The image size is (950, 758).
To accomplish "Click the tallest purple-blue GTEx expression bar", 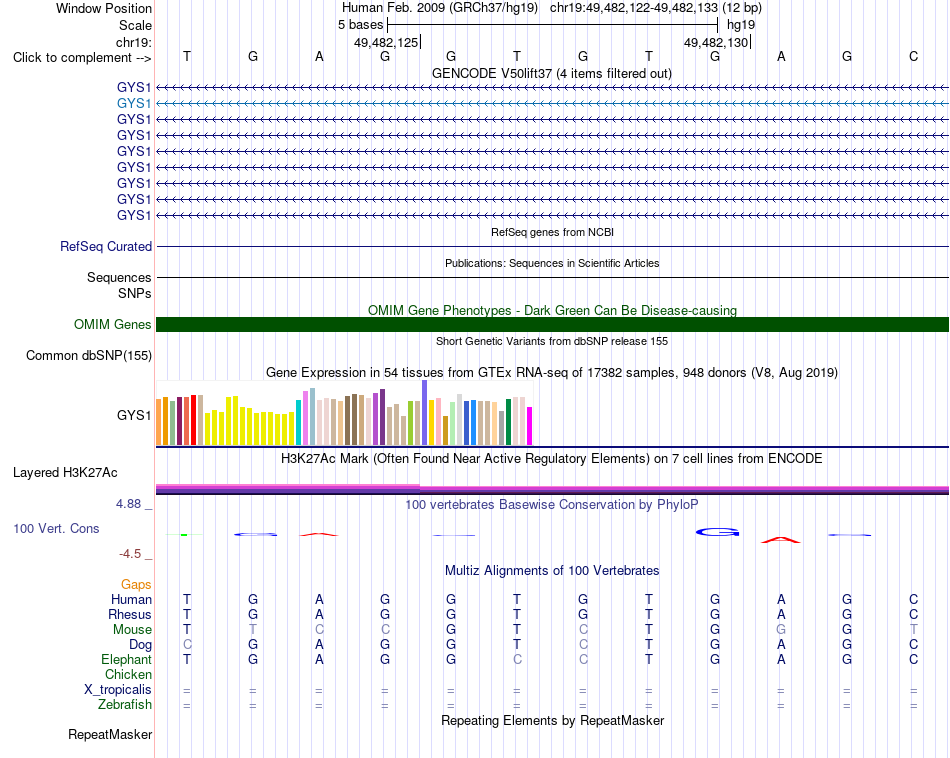I will (x=425, y=413).
